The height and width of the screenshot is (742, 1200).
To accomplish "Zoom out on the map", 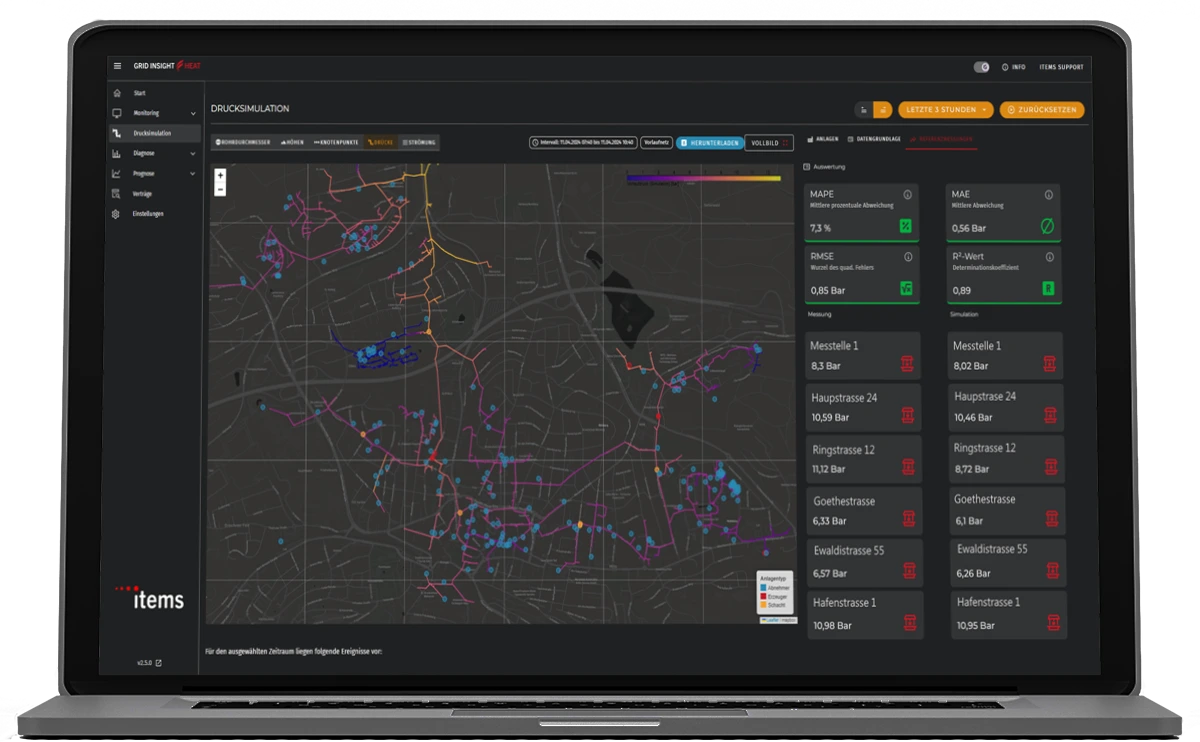I will [x=220, y=189].
